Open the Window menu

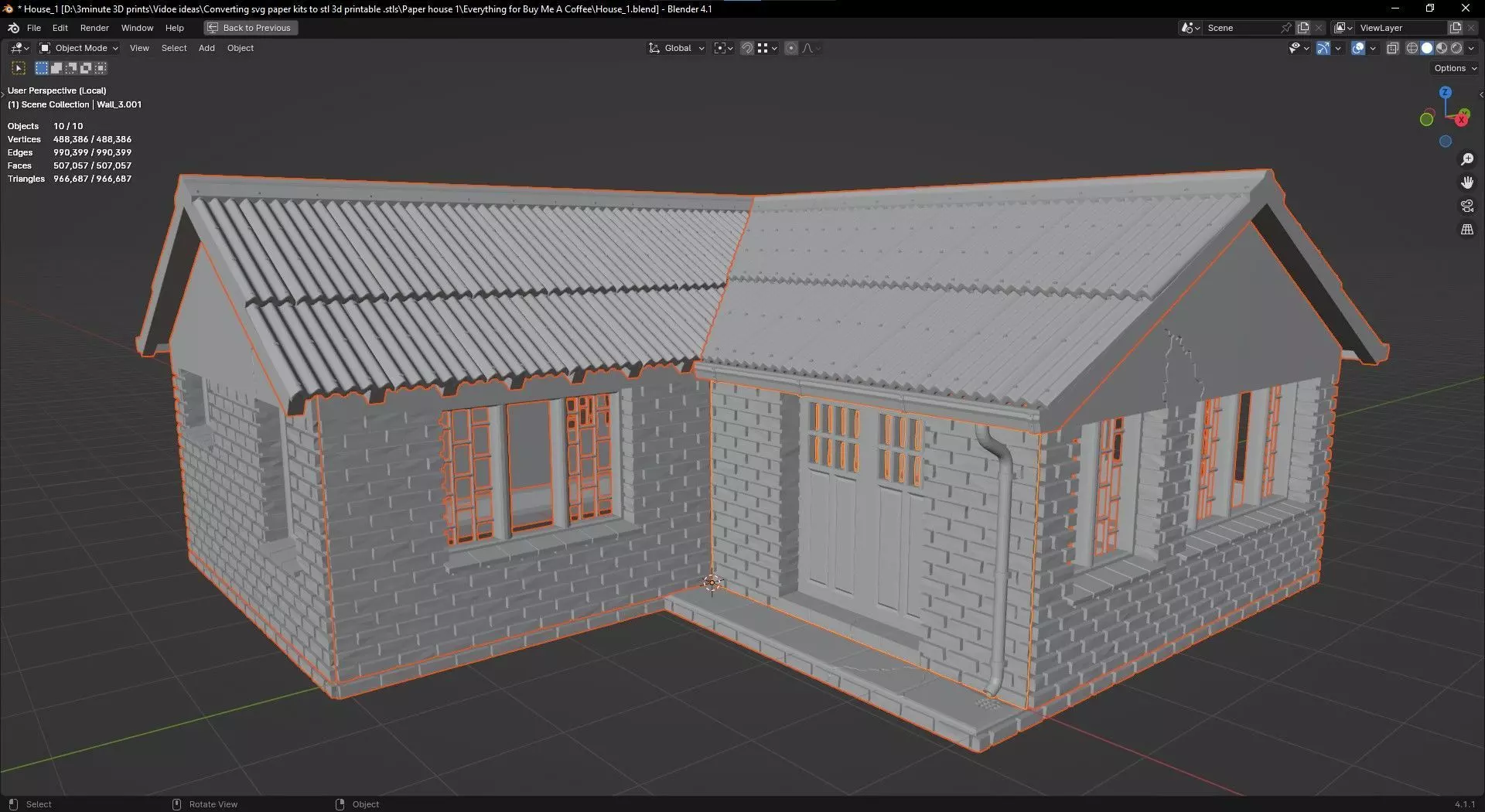pos(137,28)
